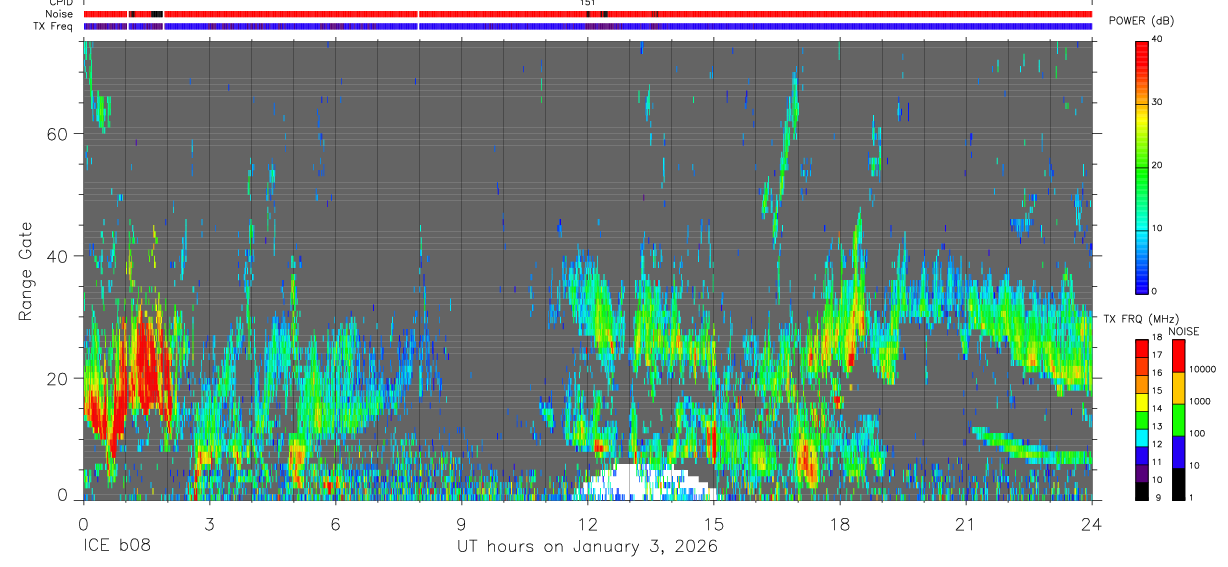Click the 1 label in noise legend
1228x567 pixels.
coord(1192,497)
